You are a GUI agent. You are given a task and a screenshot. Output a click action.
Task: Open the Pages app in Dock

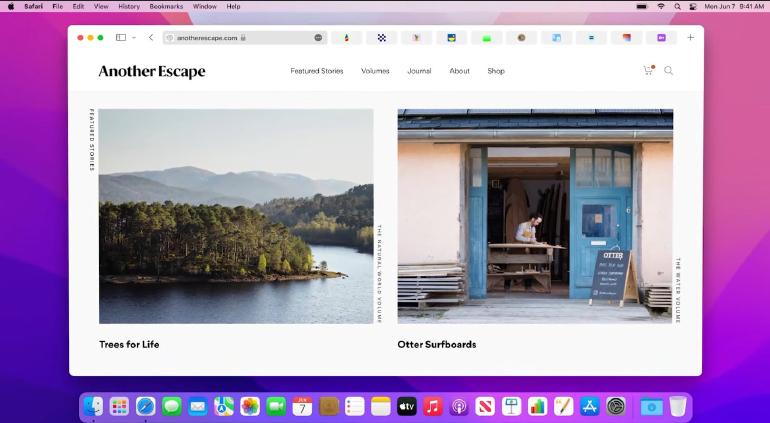(564, 406)
